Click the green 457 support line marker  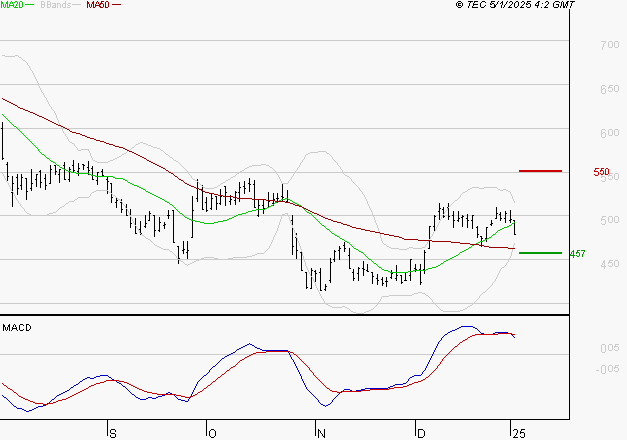pos(540,253)
